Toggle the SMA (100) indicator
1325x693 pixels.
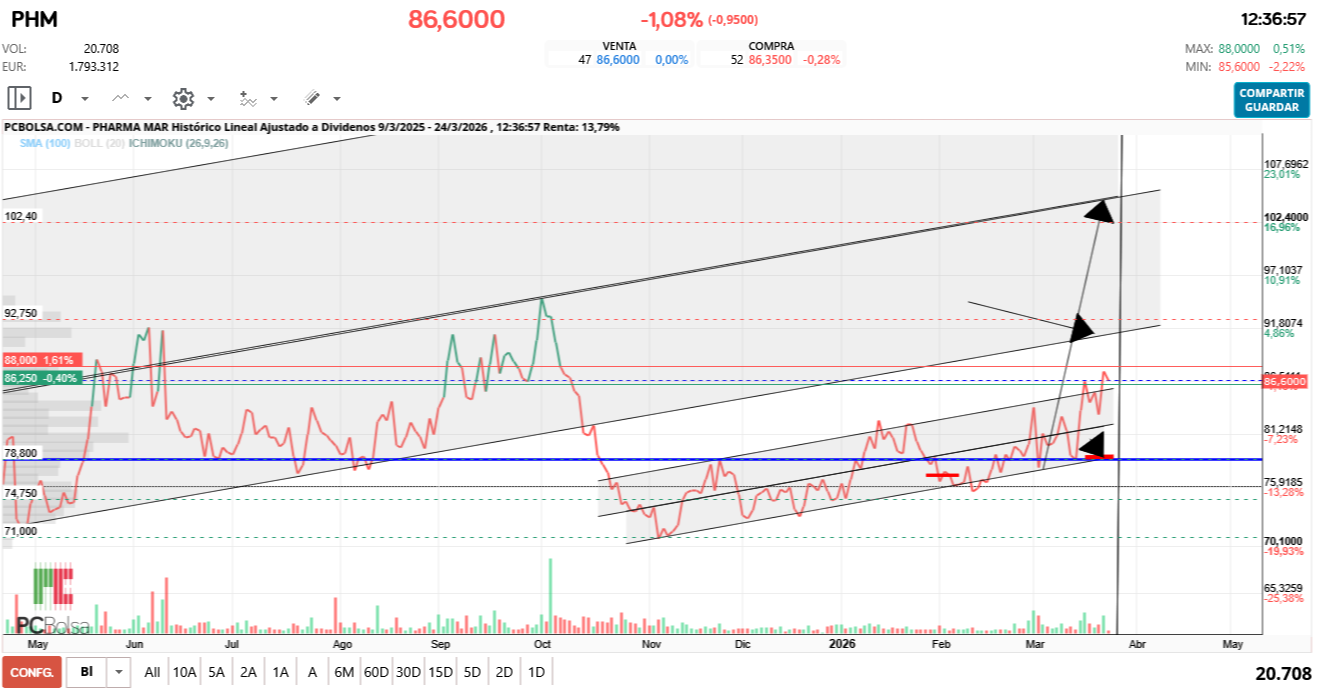[42, 143]
